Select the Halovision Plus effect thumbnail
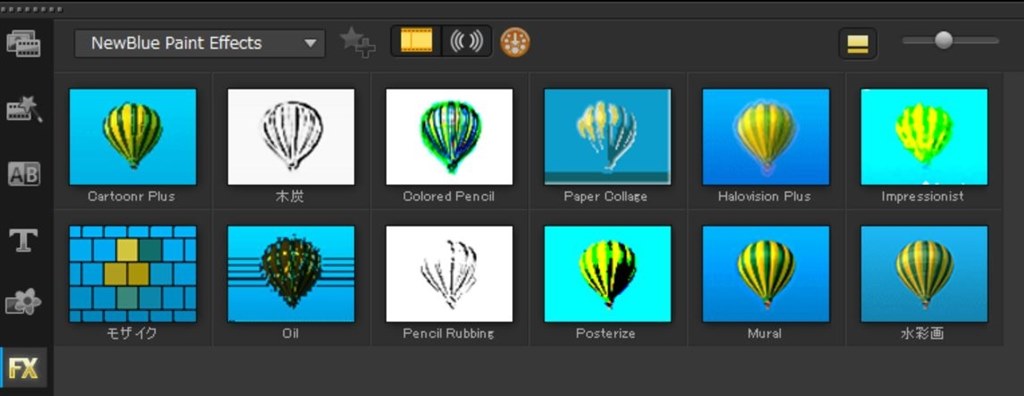 765,137
